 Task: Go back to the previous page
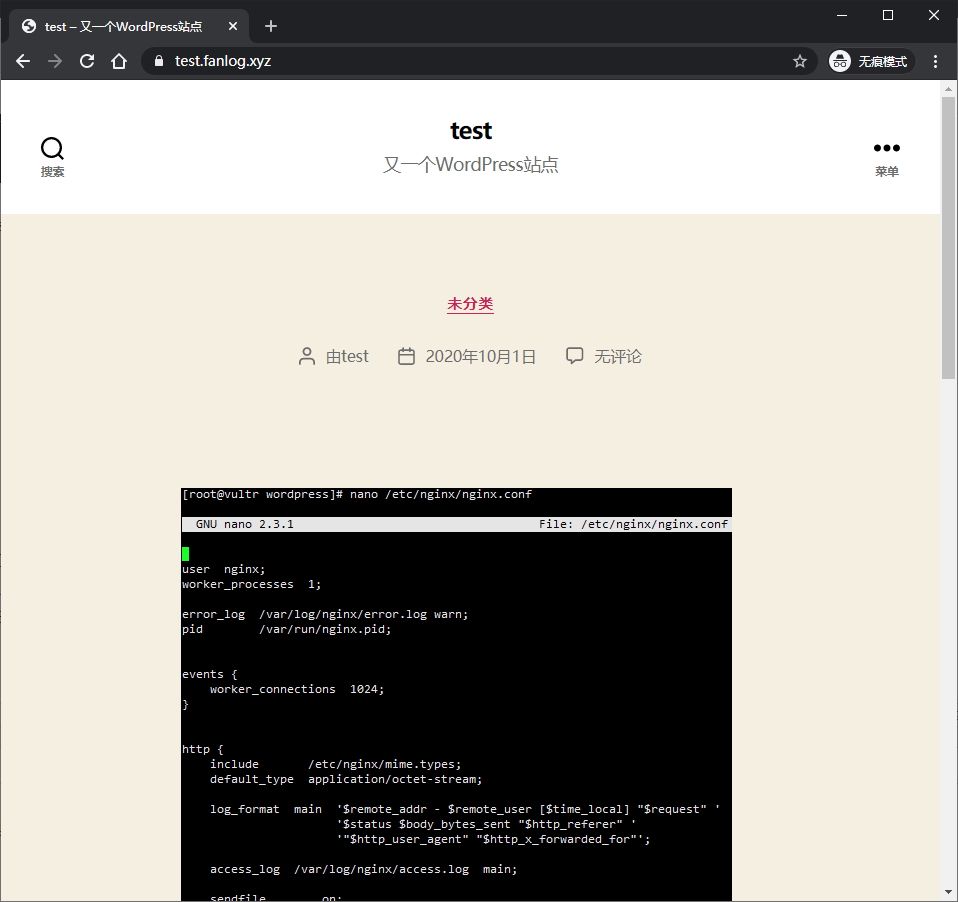[23, 61]
